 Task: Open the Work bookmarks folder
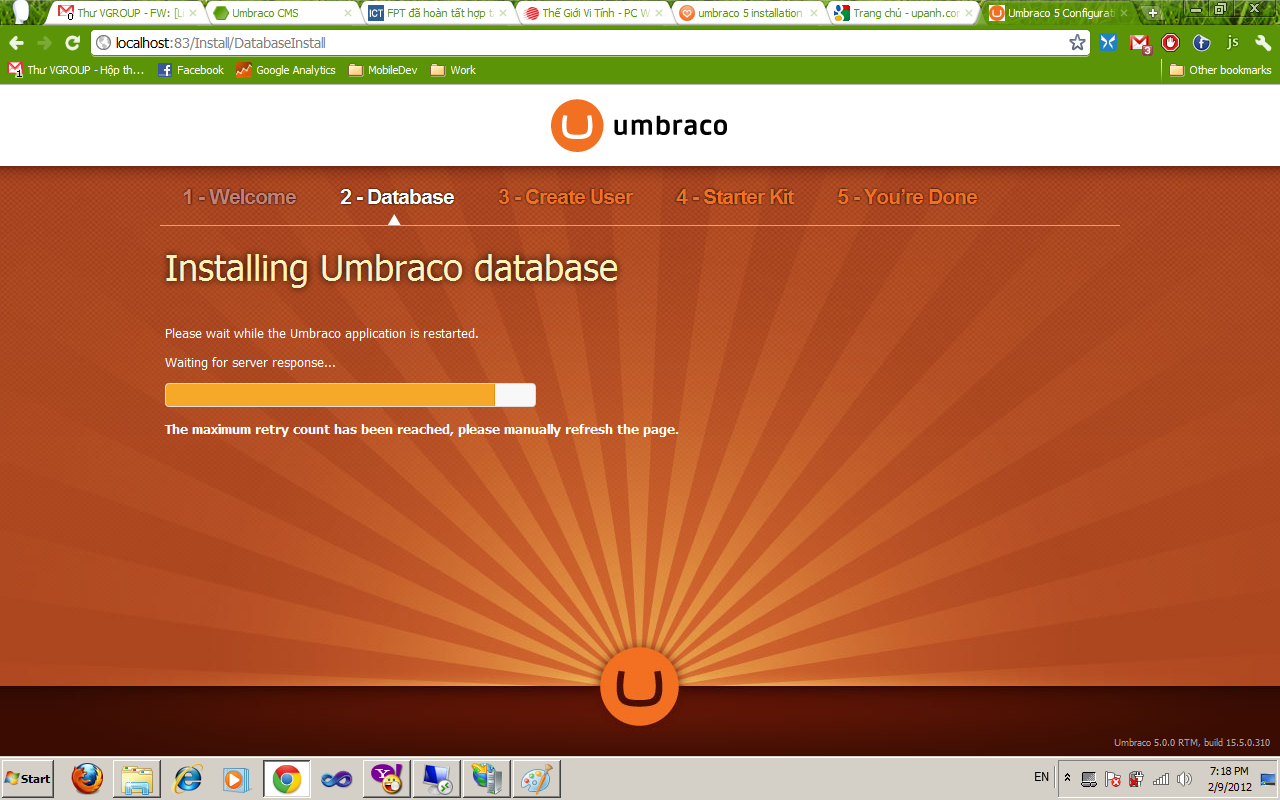point(453,70)
